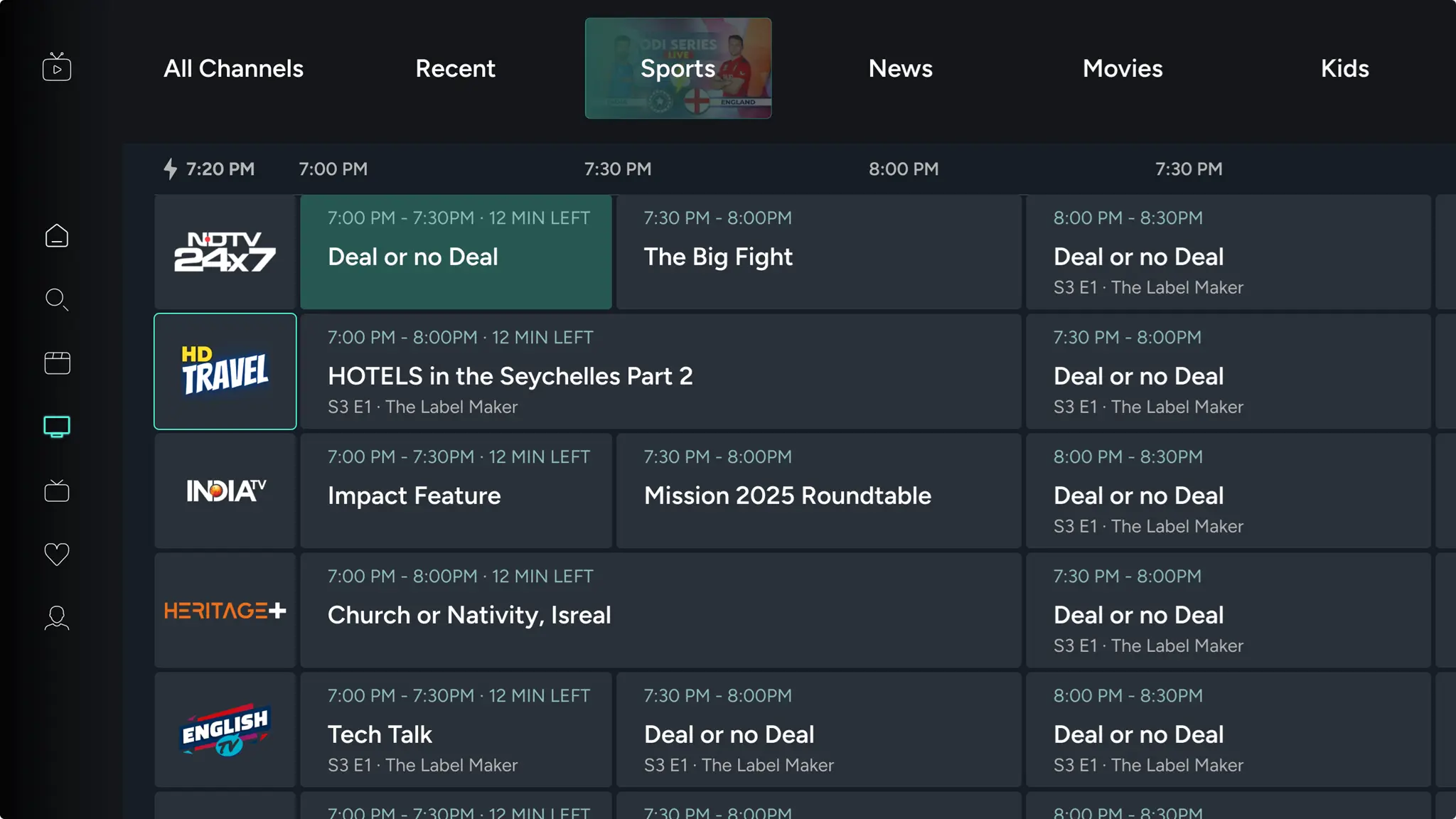Screen dimensions: 1456x819
Task: Select the NDTV 24x7 channel logo
Action: click(x=225, y=252)
